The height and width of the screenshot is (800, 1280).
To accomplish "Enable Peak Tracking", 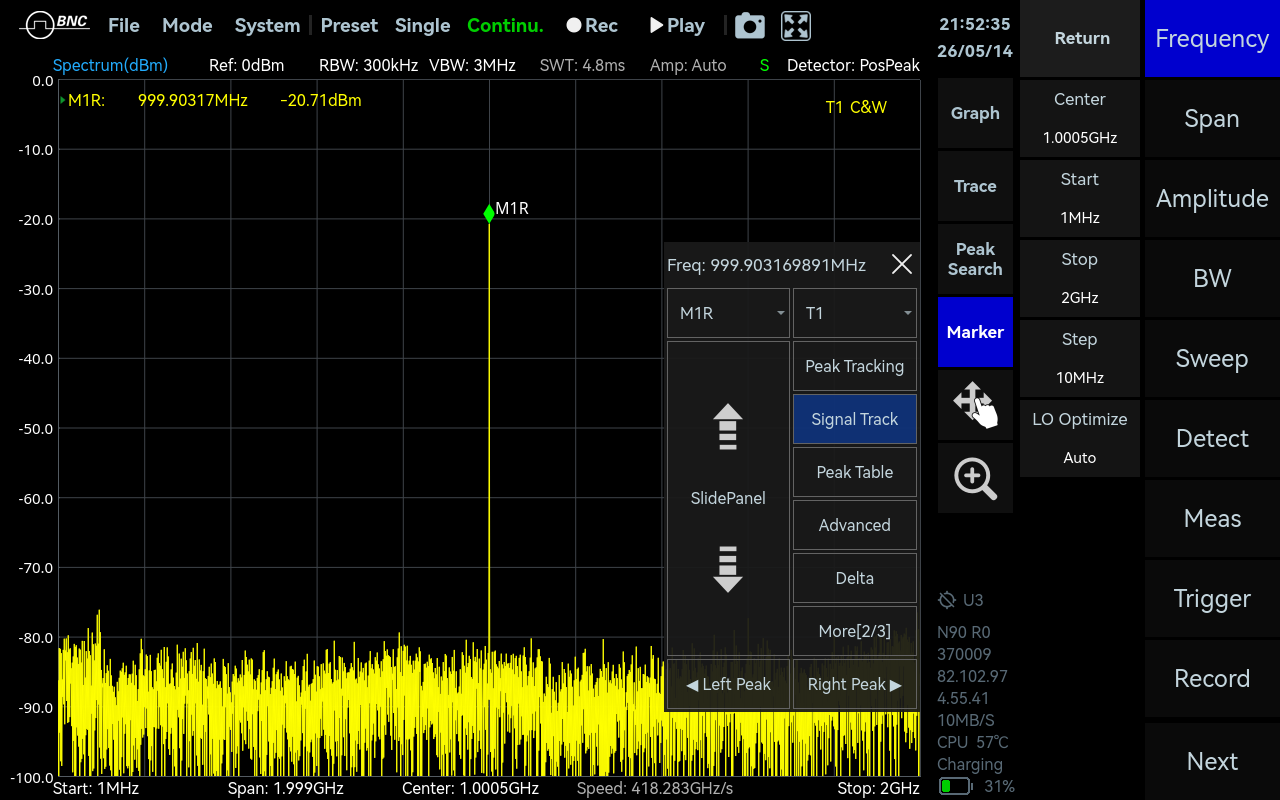I will point(855,366).
